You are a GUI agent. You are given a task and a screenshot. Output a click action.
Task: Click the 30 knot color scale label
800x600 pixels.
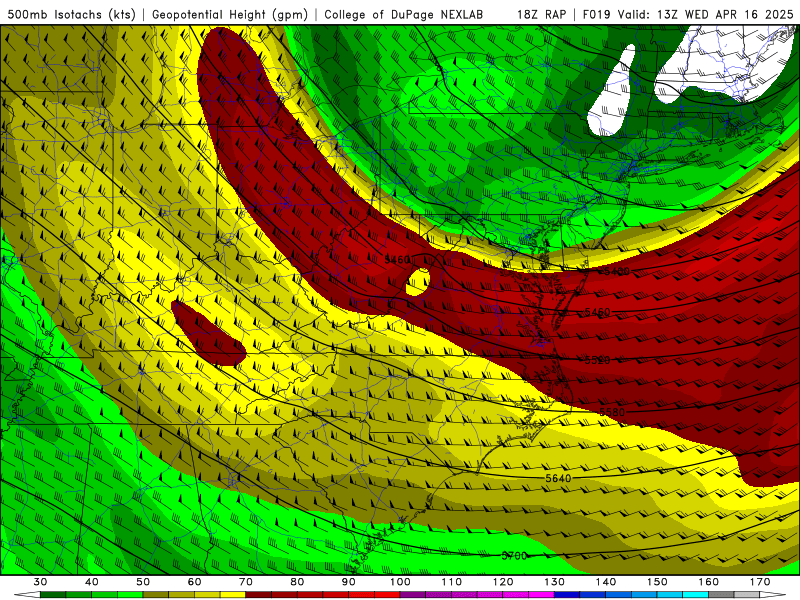click(x=40, y=582)
